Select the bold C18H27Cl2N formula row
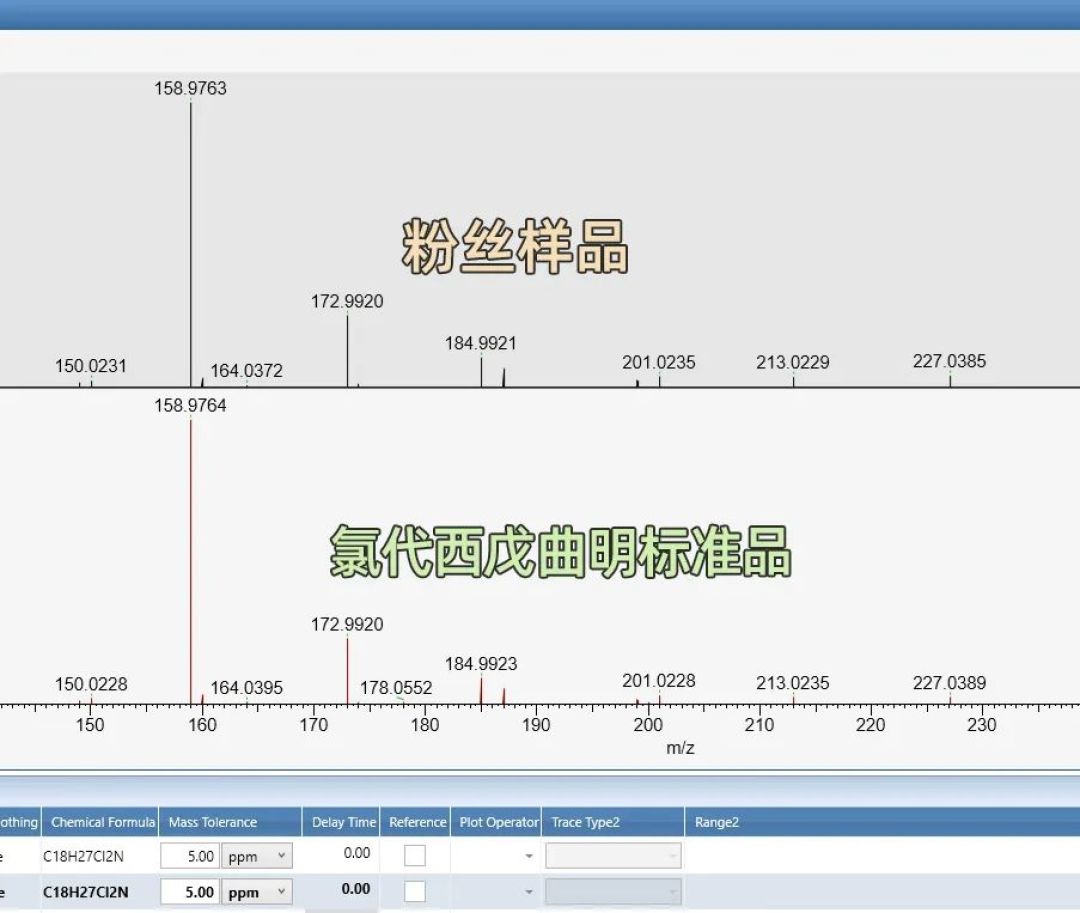The image size is (1080, 913). point(85,892)
